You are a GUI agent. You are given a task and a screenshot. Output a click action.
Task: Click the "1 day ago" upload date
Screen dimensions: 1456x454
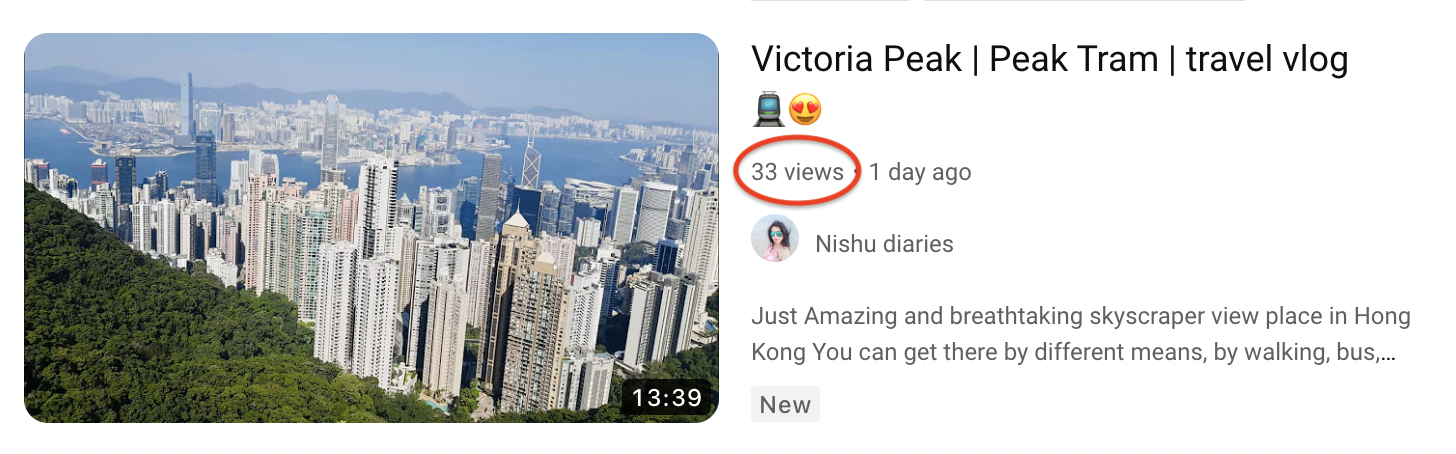[920, 172]
